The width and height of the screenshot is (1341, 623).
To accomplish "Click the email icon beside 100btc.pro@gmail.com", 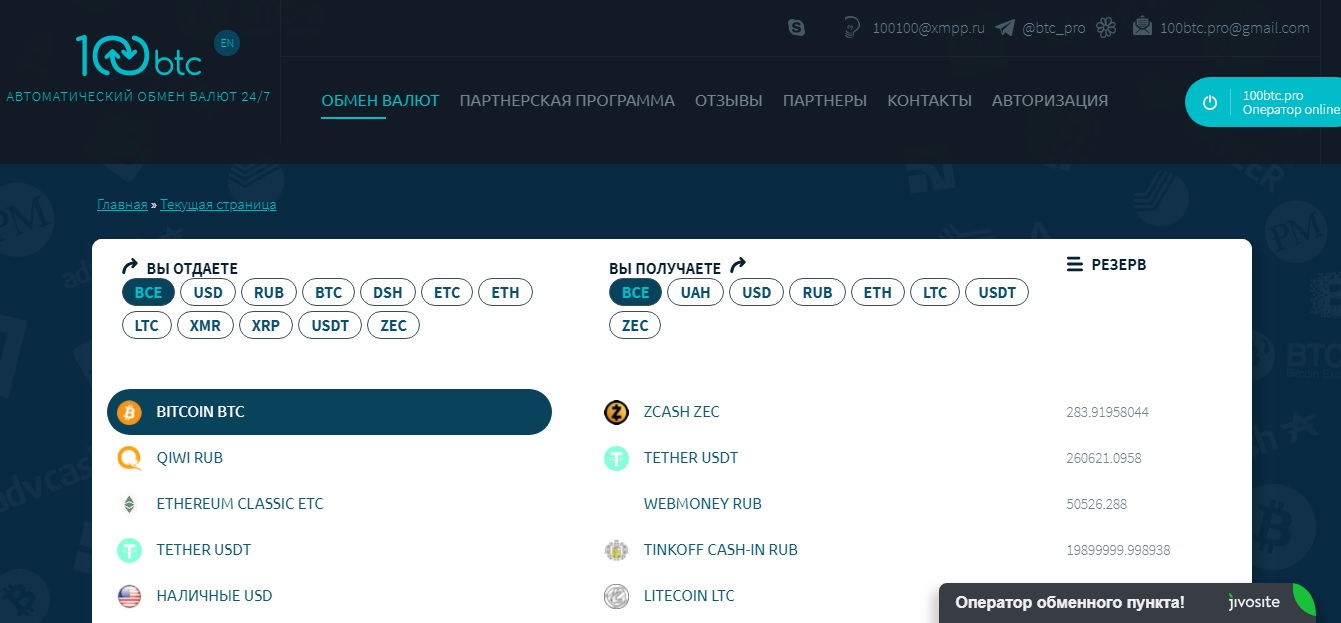I will (x=1142, y=27).
